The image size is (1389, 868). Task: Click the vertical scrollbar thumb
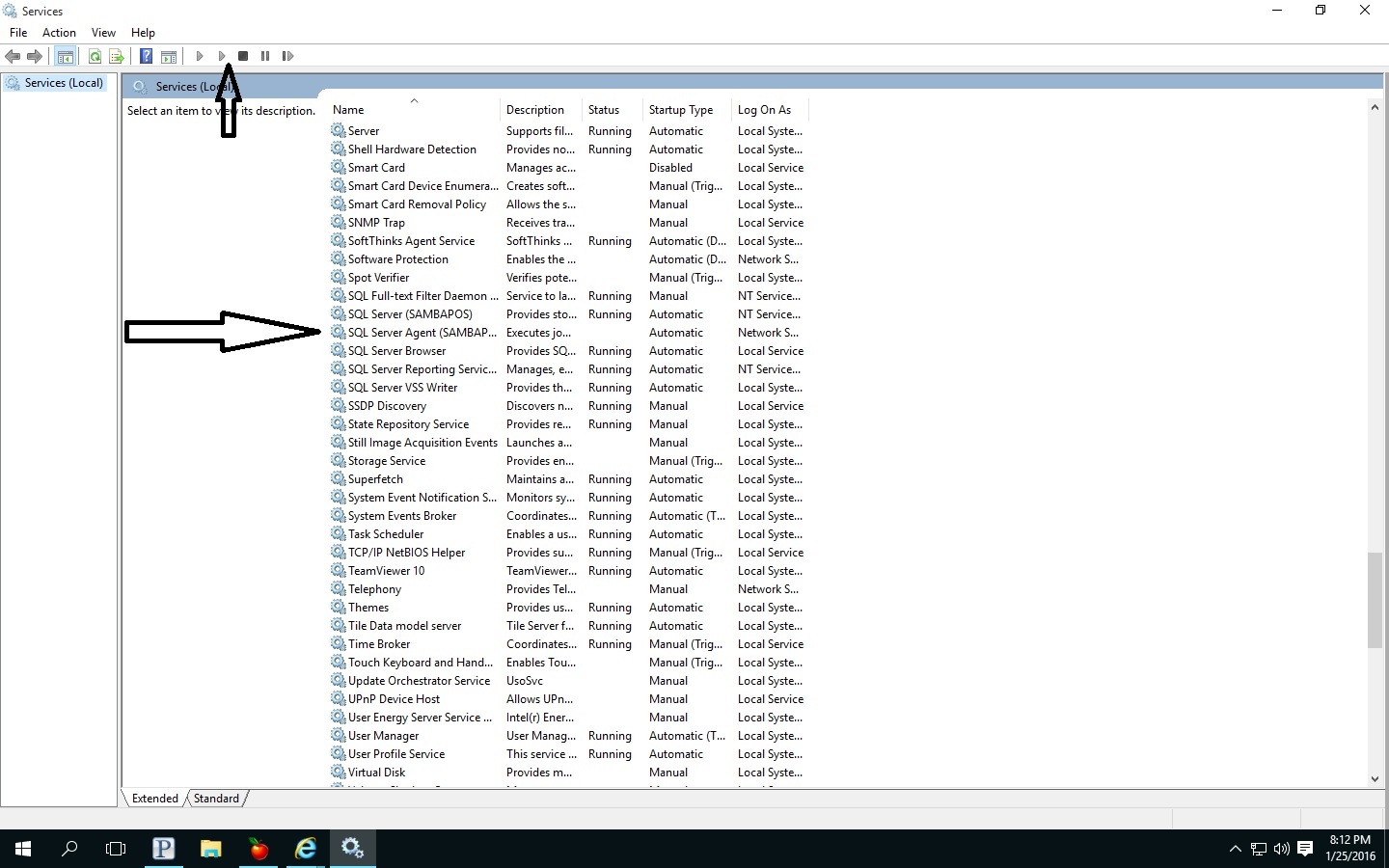(x=1375, y=600)
